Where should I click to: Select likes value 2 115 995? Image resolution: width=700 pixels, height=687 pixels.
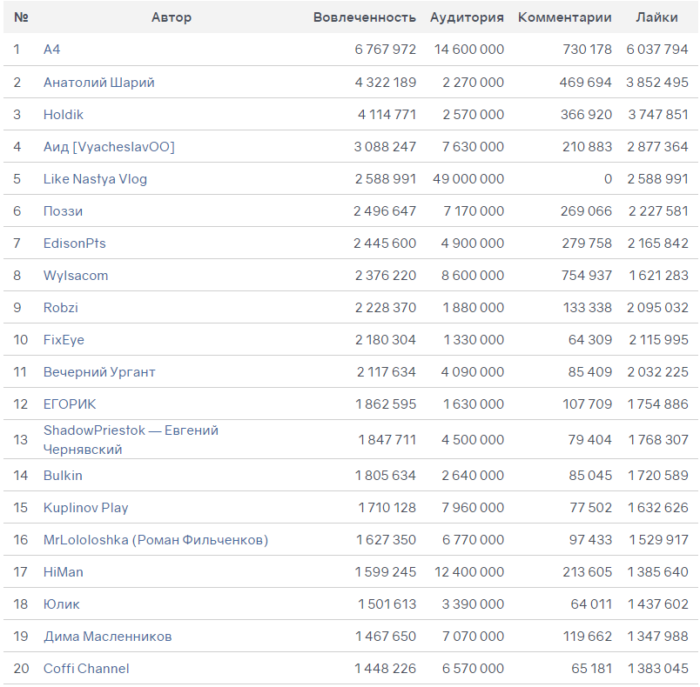(659, 339)
